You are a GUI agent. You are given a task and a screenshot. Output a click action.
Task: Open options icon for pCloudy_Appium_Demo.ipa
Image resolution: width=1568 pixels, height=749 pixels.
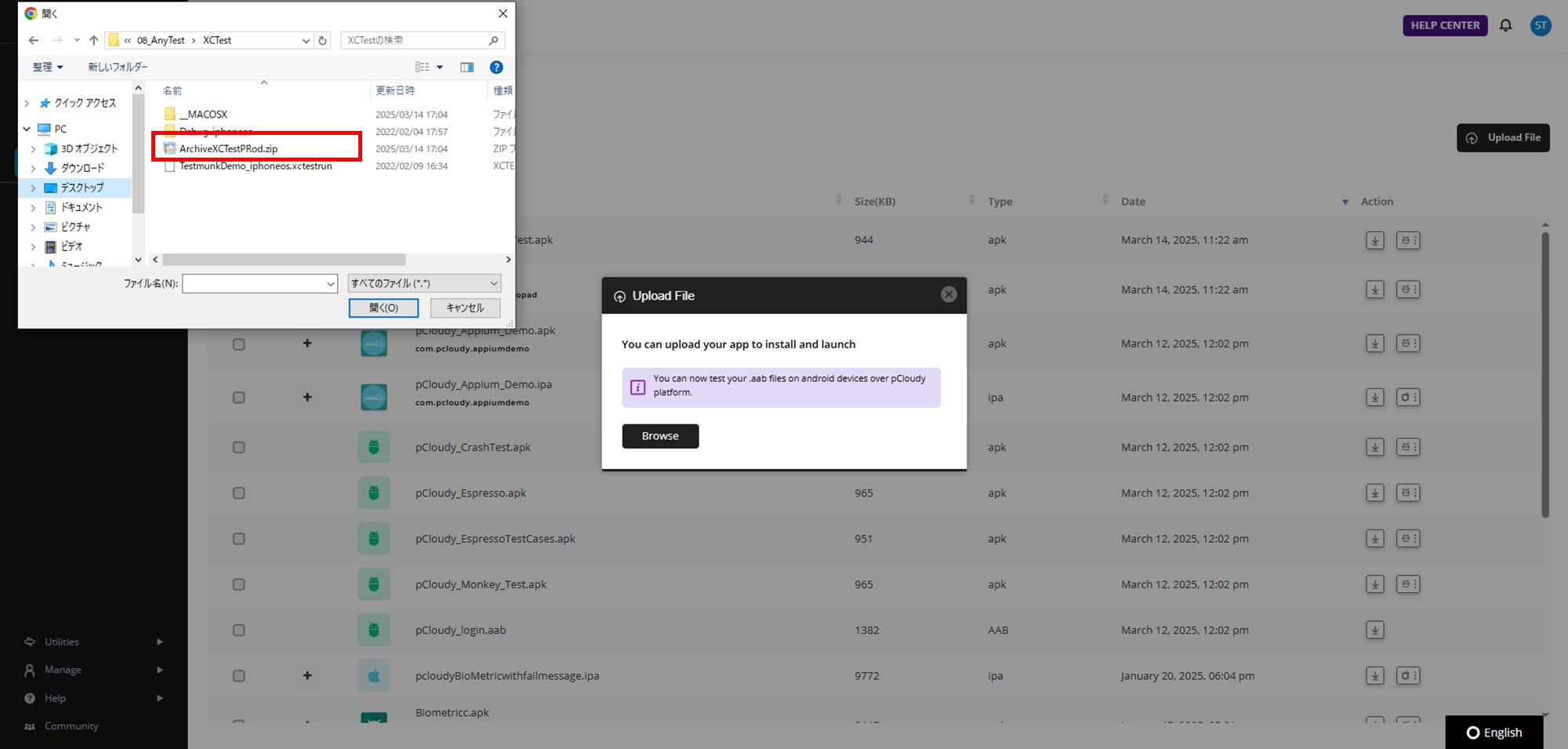coord(1408,397)
